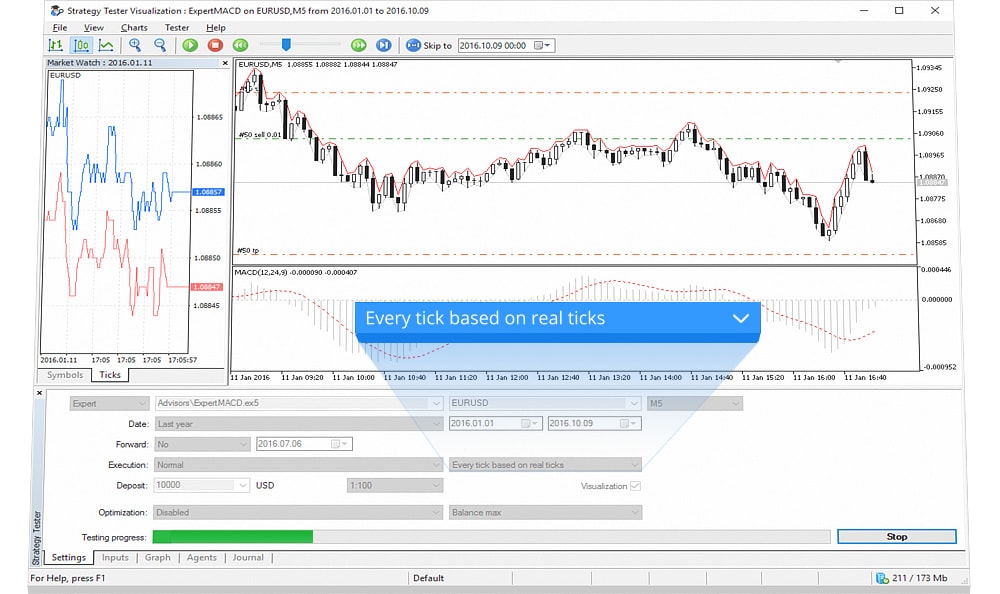Screen dimensions: 1000x594
Task: Open the 1:100 leverage dropdown
Action: (x=395, y=486)
